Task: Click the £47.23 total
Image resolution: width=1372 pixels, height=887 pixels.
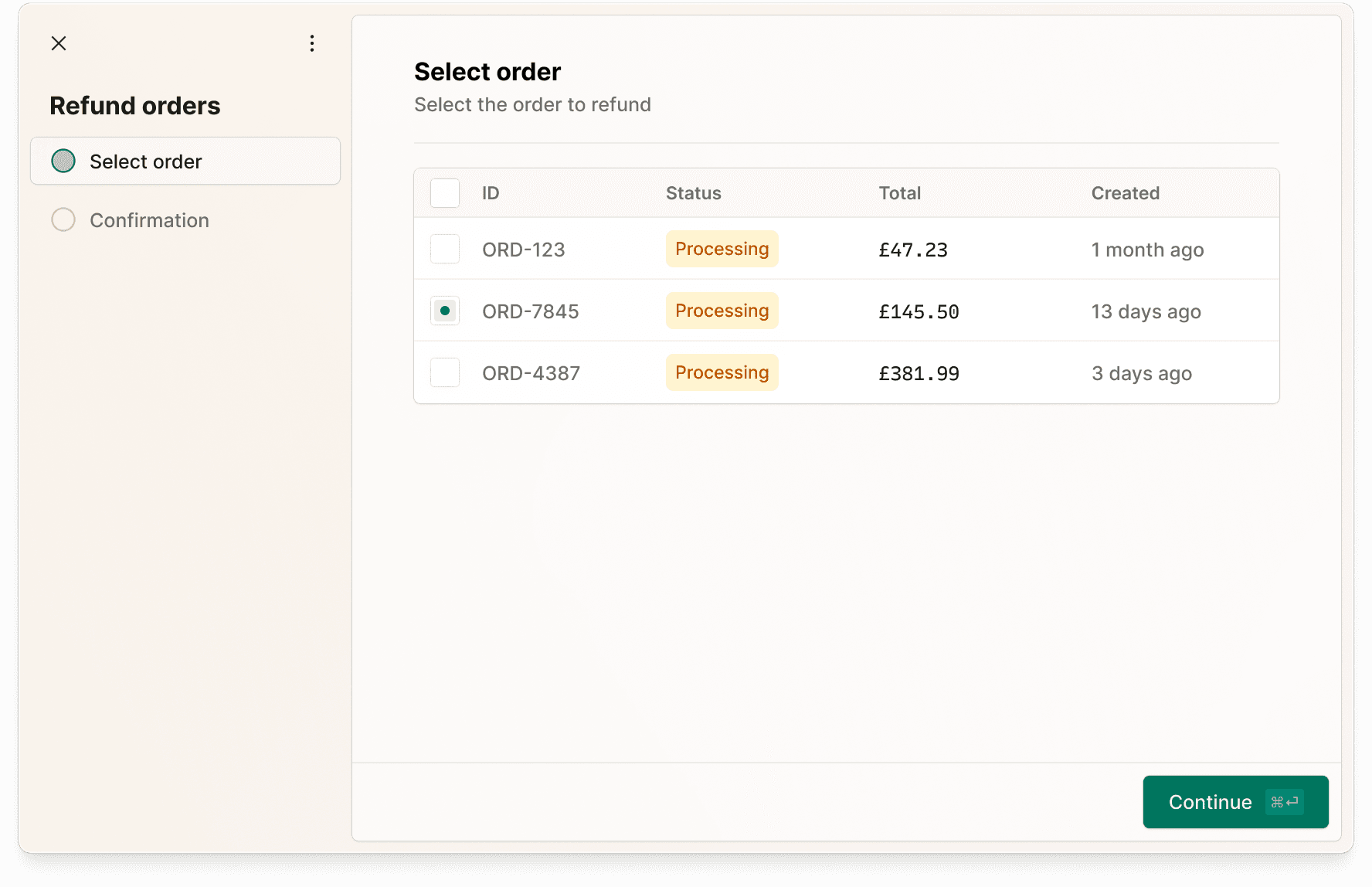Action: click(913, 250)
